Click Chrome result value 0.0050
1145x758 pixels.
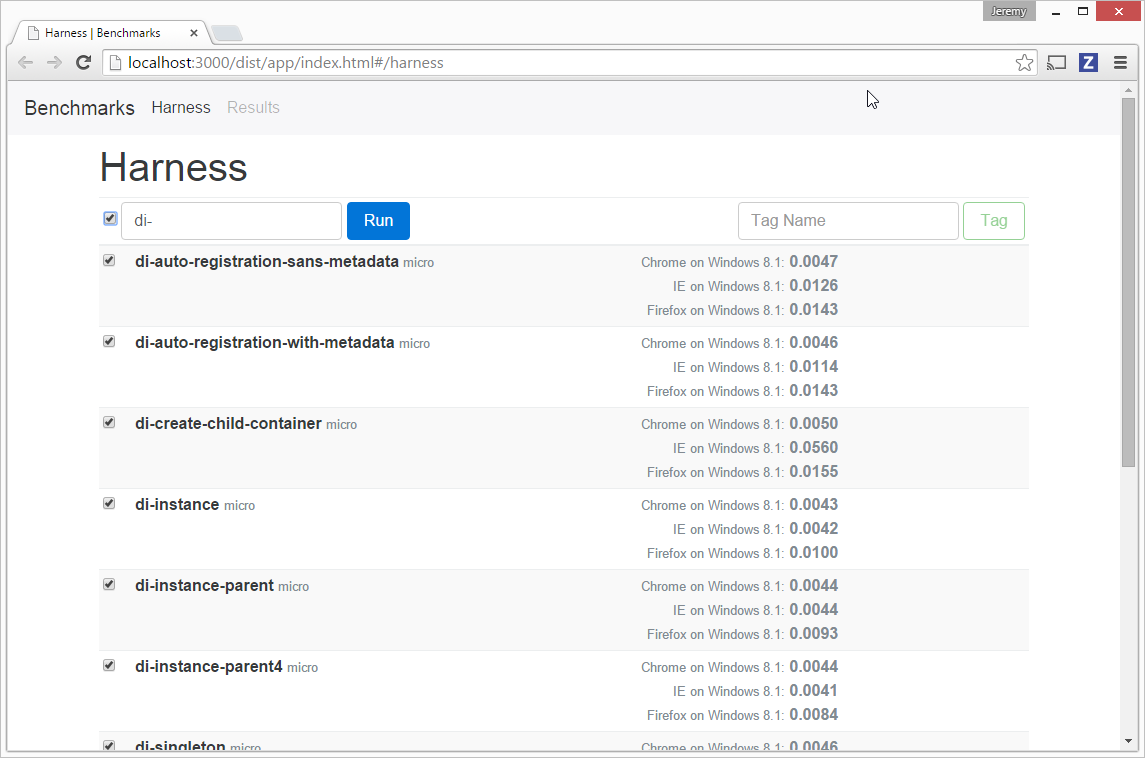(813, 424)
